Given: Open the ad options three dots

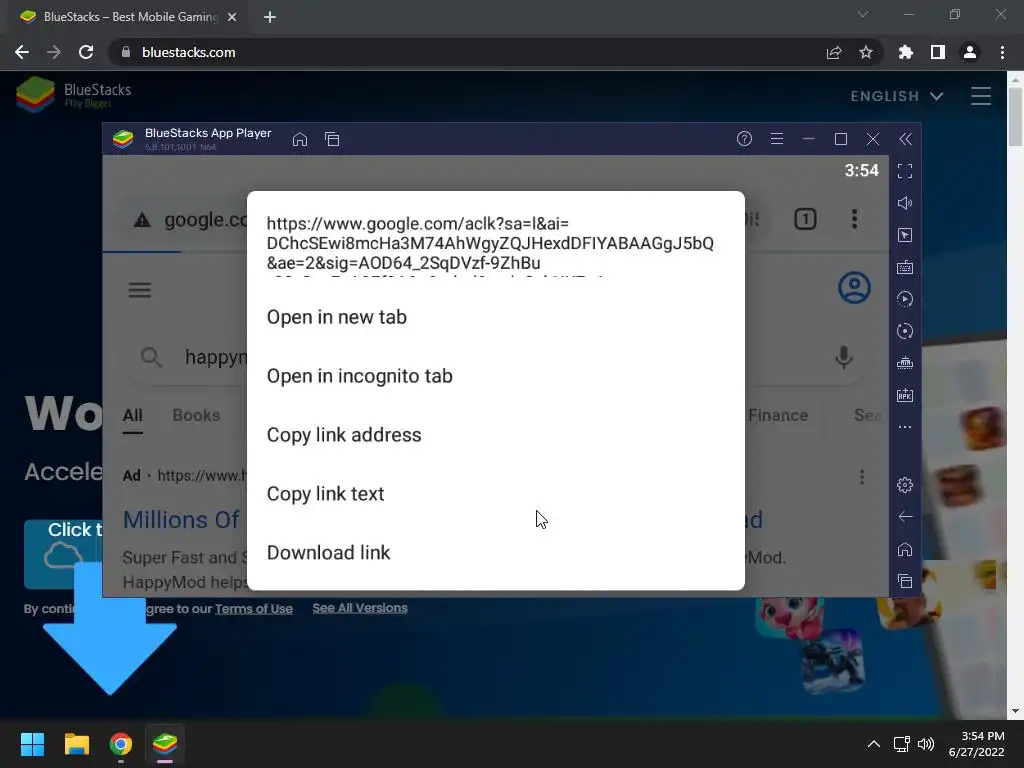Looking at the screenshot, I should pos(862,477).
